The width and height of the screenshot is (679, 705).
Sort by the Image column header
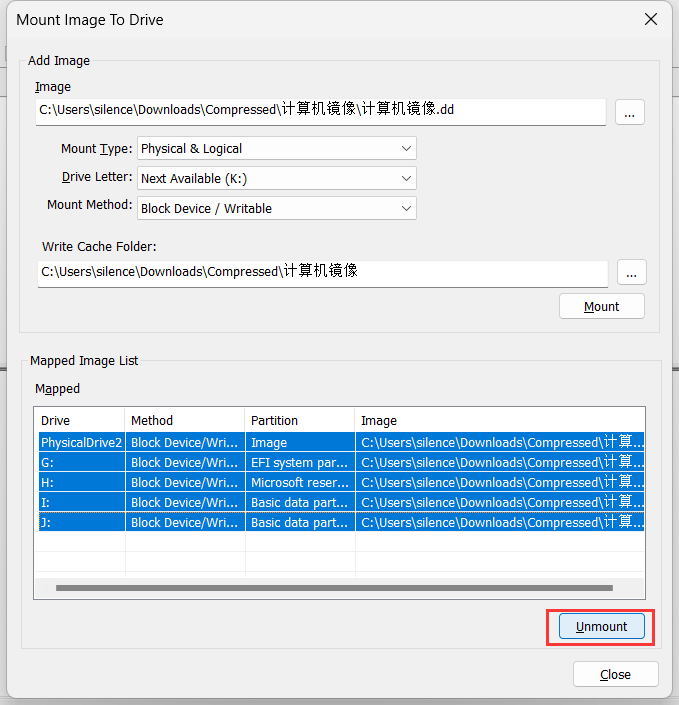500,420
